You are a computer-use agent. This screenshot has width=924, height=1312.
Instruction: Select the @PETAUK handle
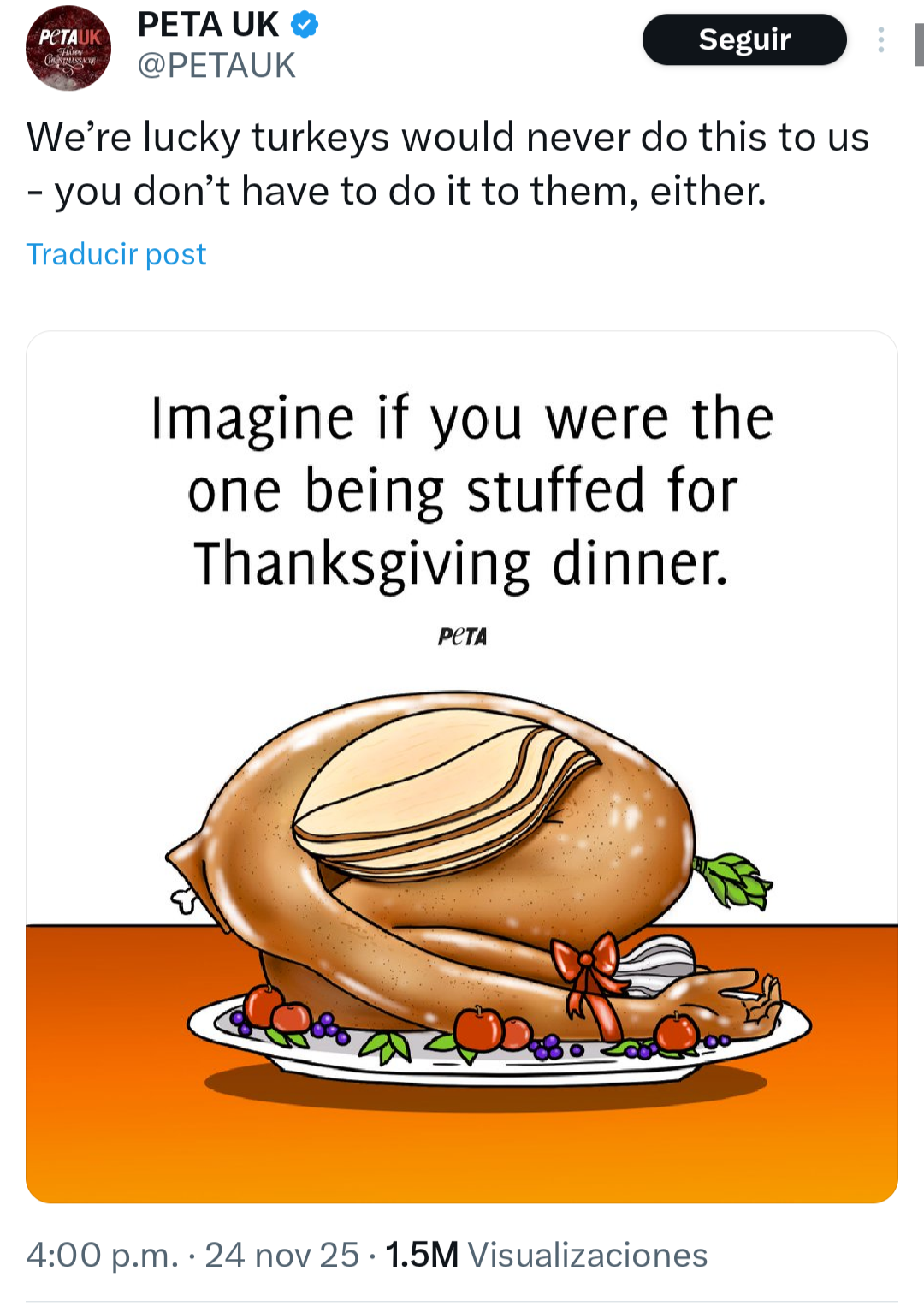pos(216,66)
